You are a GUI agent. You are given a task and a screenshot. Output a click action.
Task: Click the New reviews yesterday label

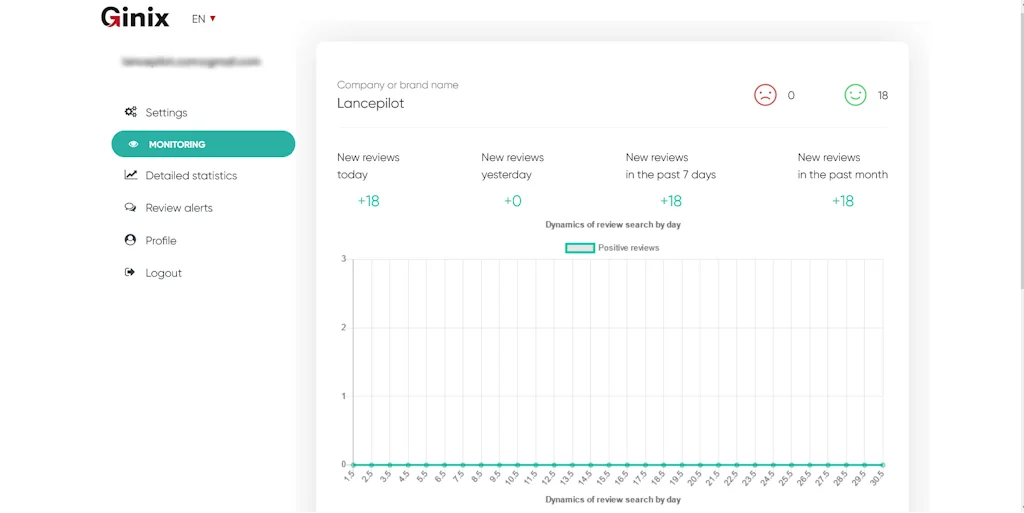513,166
